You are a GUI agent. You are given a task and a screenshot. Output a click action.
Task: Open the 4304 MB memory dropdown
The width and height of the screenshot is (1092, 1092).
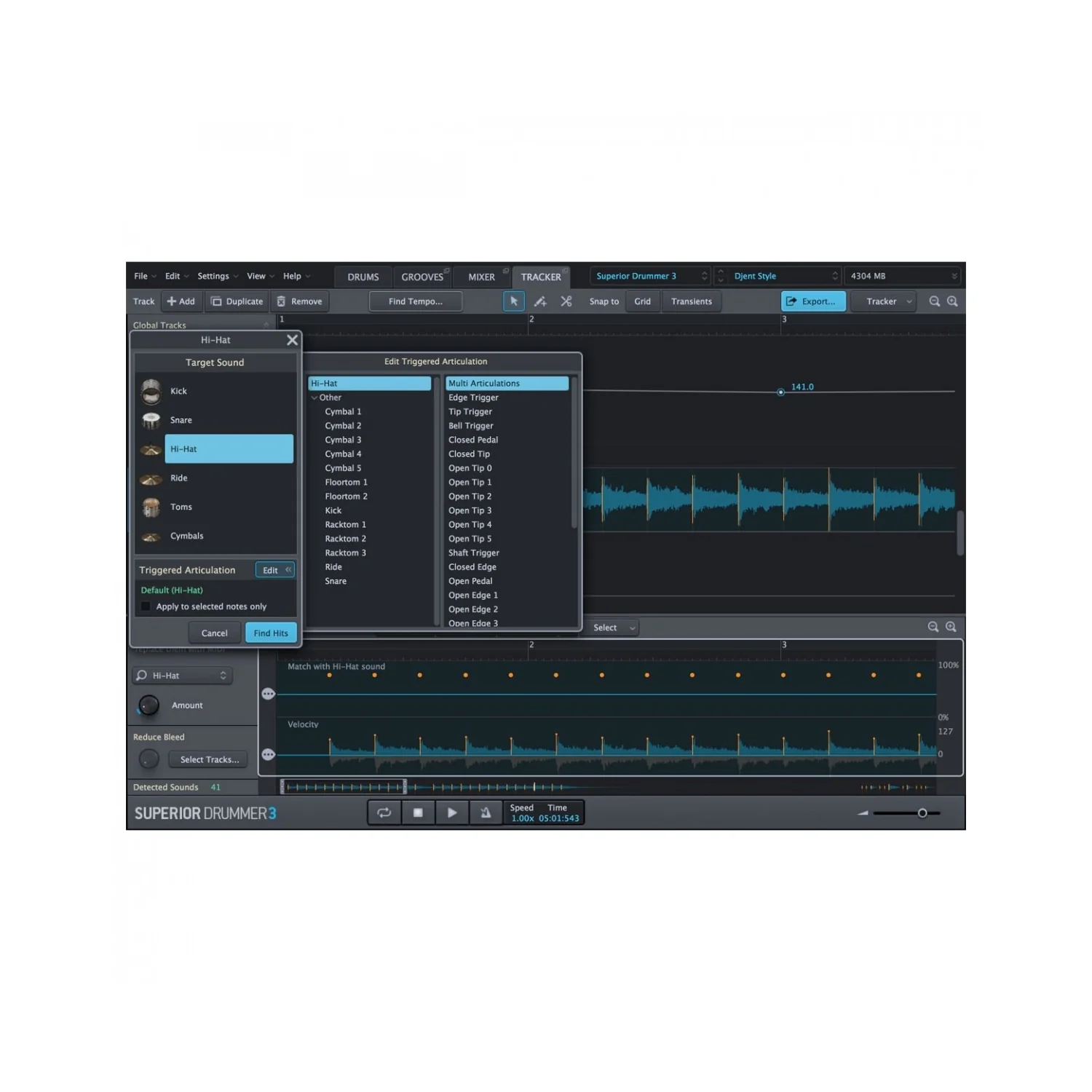pyautogui.click(x=903, y=276)
